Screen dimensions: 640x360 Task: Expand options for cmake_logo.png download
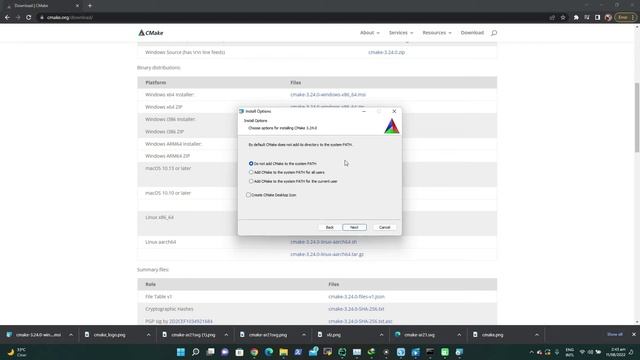(148, 335)
